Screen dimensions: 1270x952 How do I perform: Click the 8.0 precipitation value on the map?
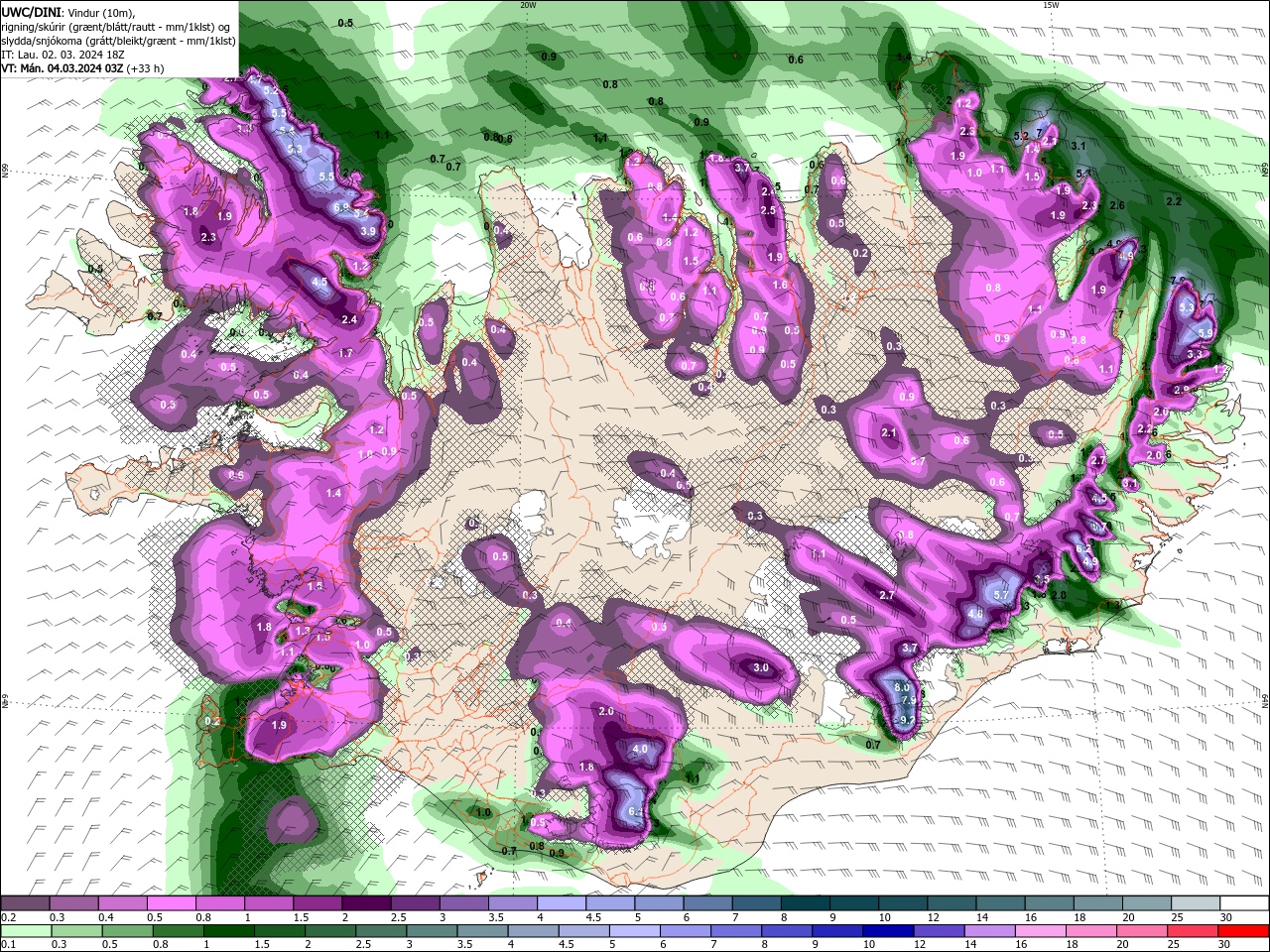click(x=902, y=687)
